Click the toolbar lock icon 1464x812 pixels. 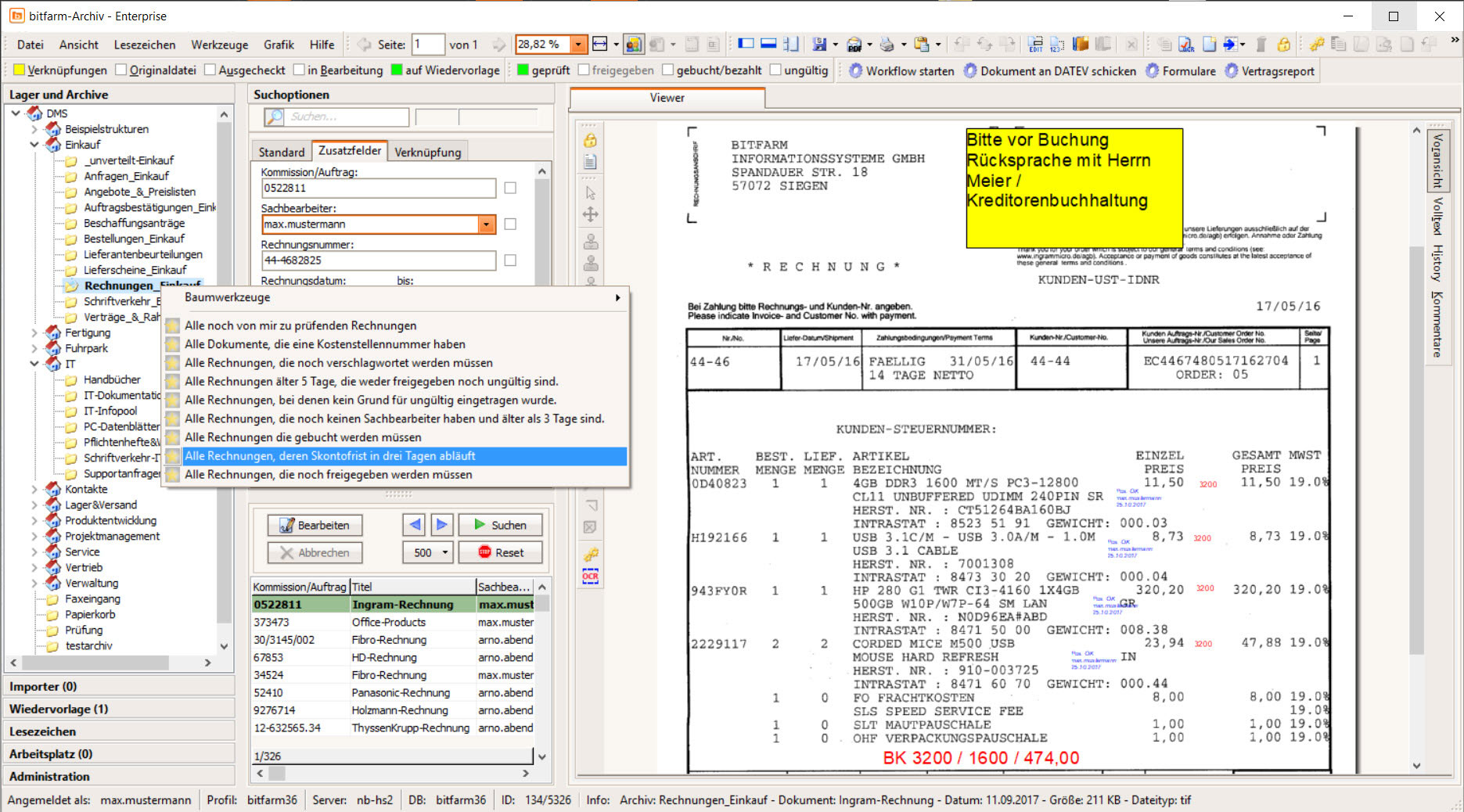(x=1283, y=45)
